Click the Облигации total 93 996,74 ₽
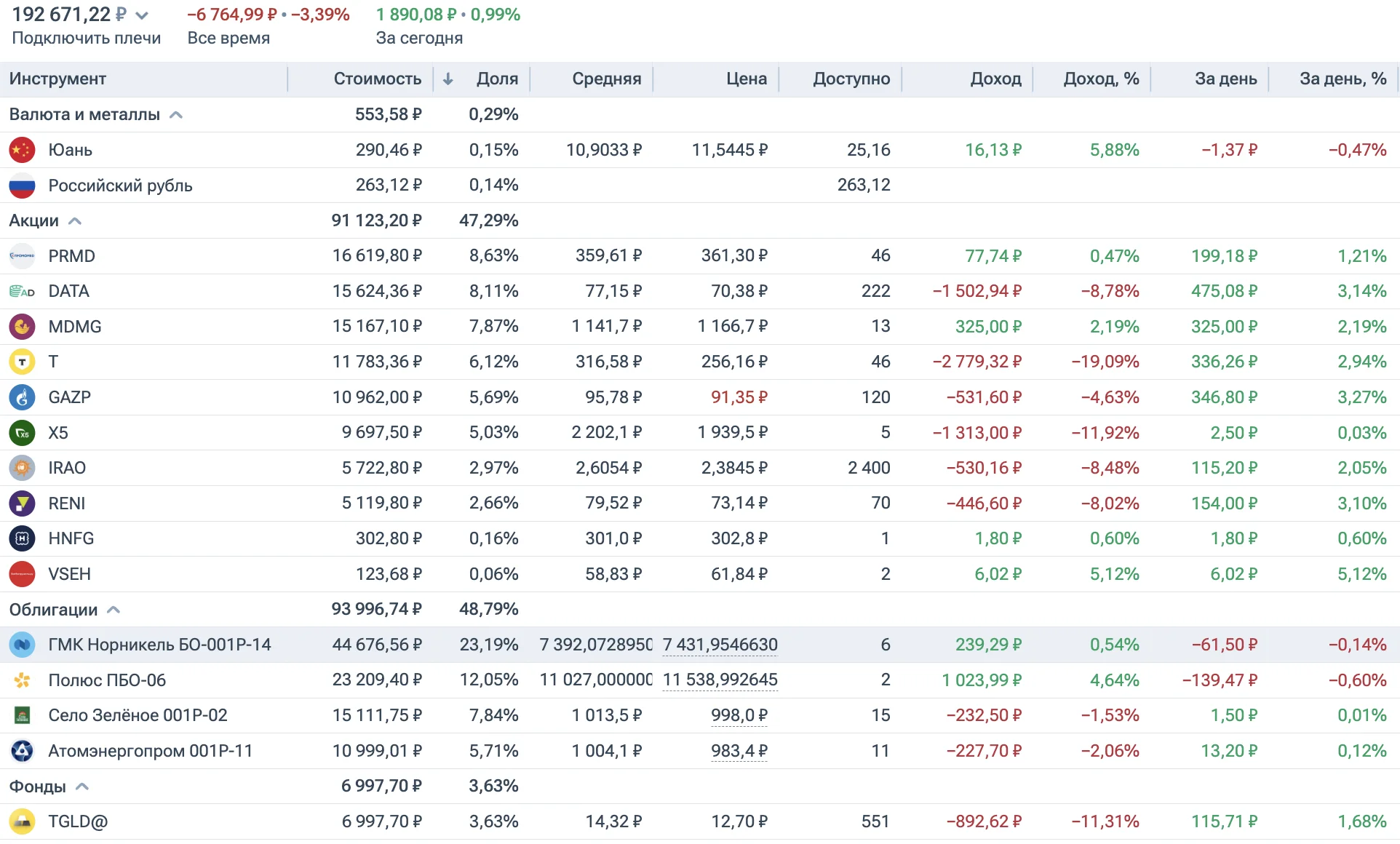This screenshot has width=1400, height=844. pos(376,609)
